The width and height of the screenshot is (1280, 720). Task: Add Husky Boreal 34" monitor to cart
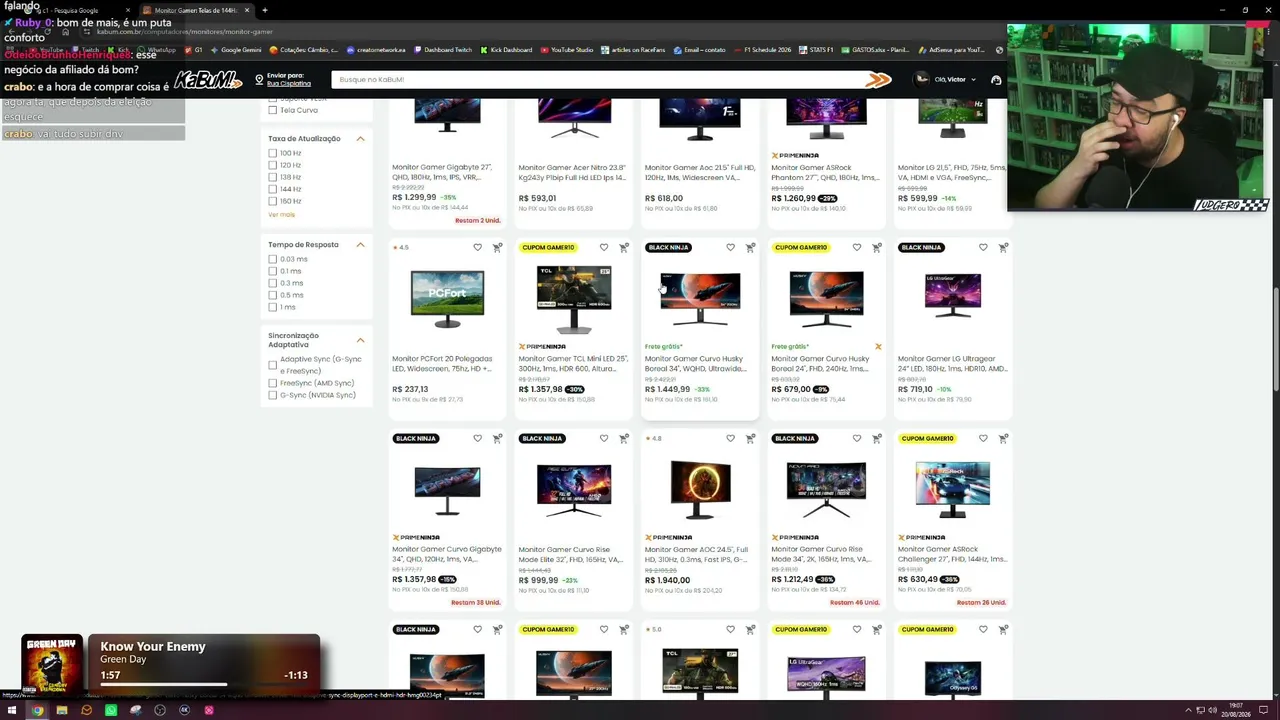click(x=750, y=247)
